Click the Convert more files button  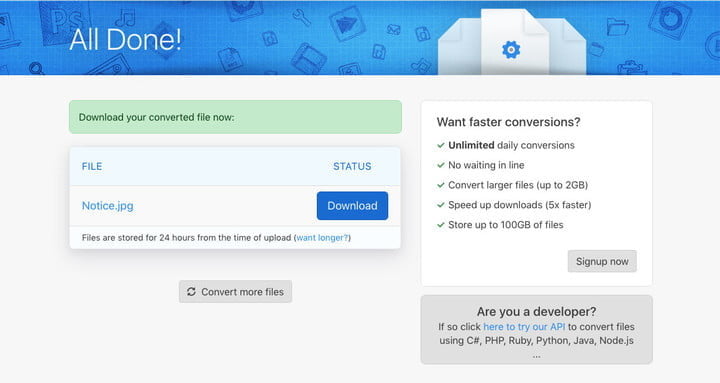235,292
